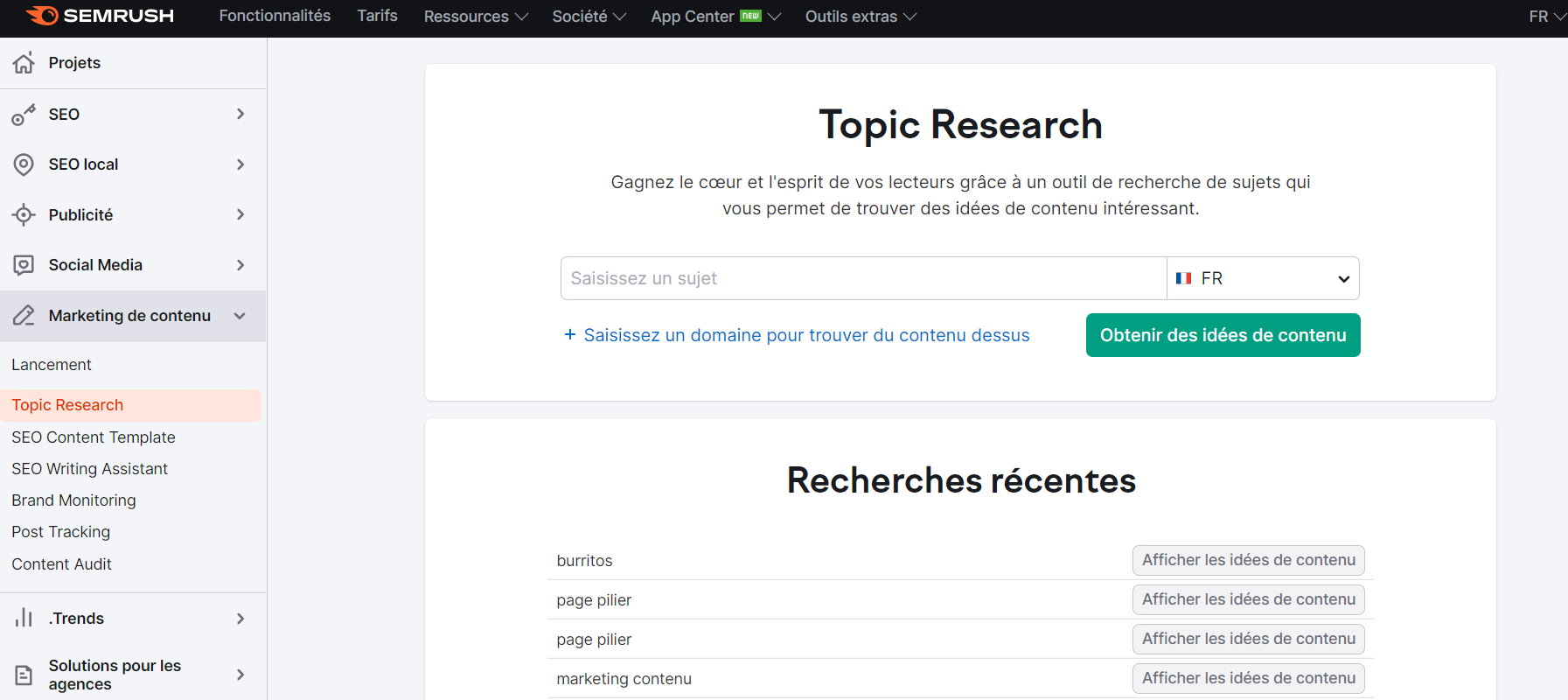1568x700 pixels.
Task: Click the Marketing de contenu pencil icon
Action: click(24, 316)
